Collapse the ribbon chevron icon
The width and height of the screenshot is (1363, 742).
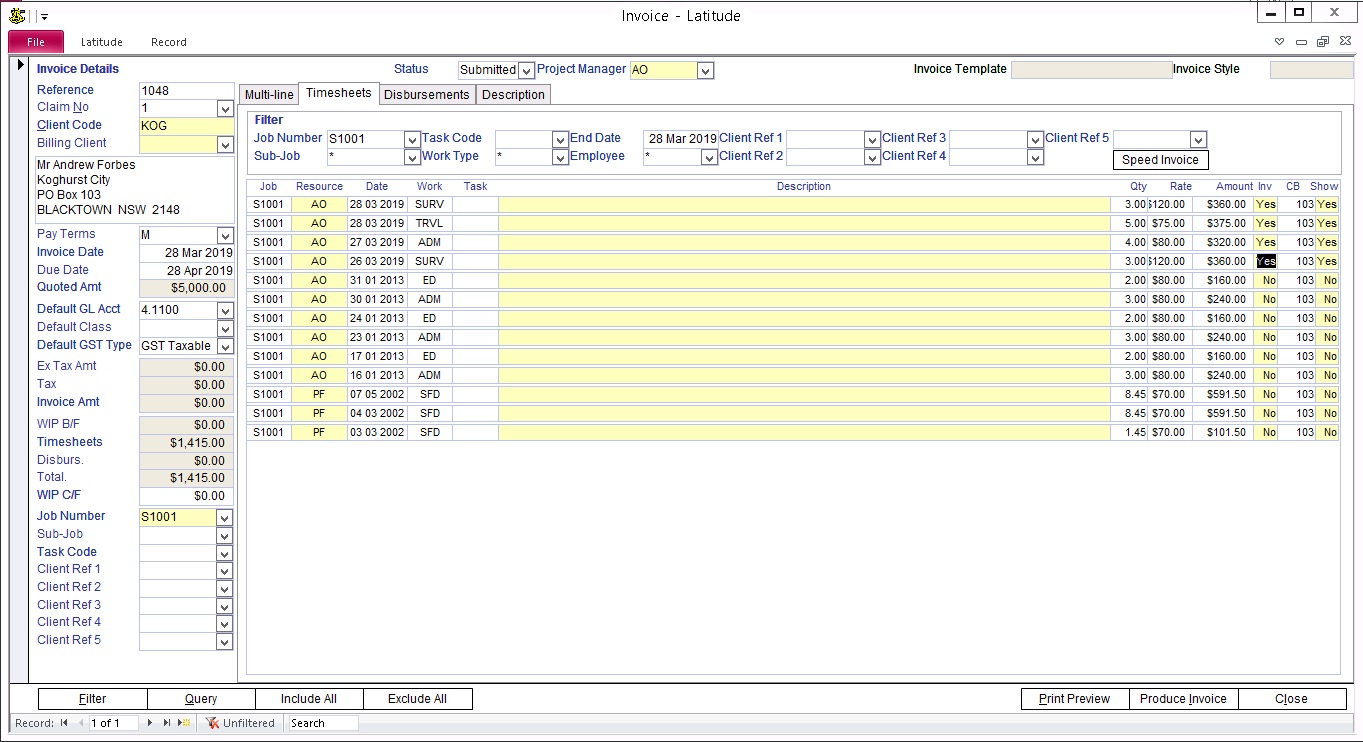point(1279,42)
